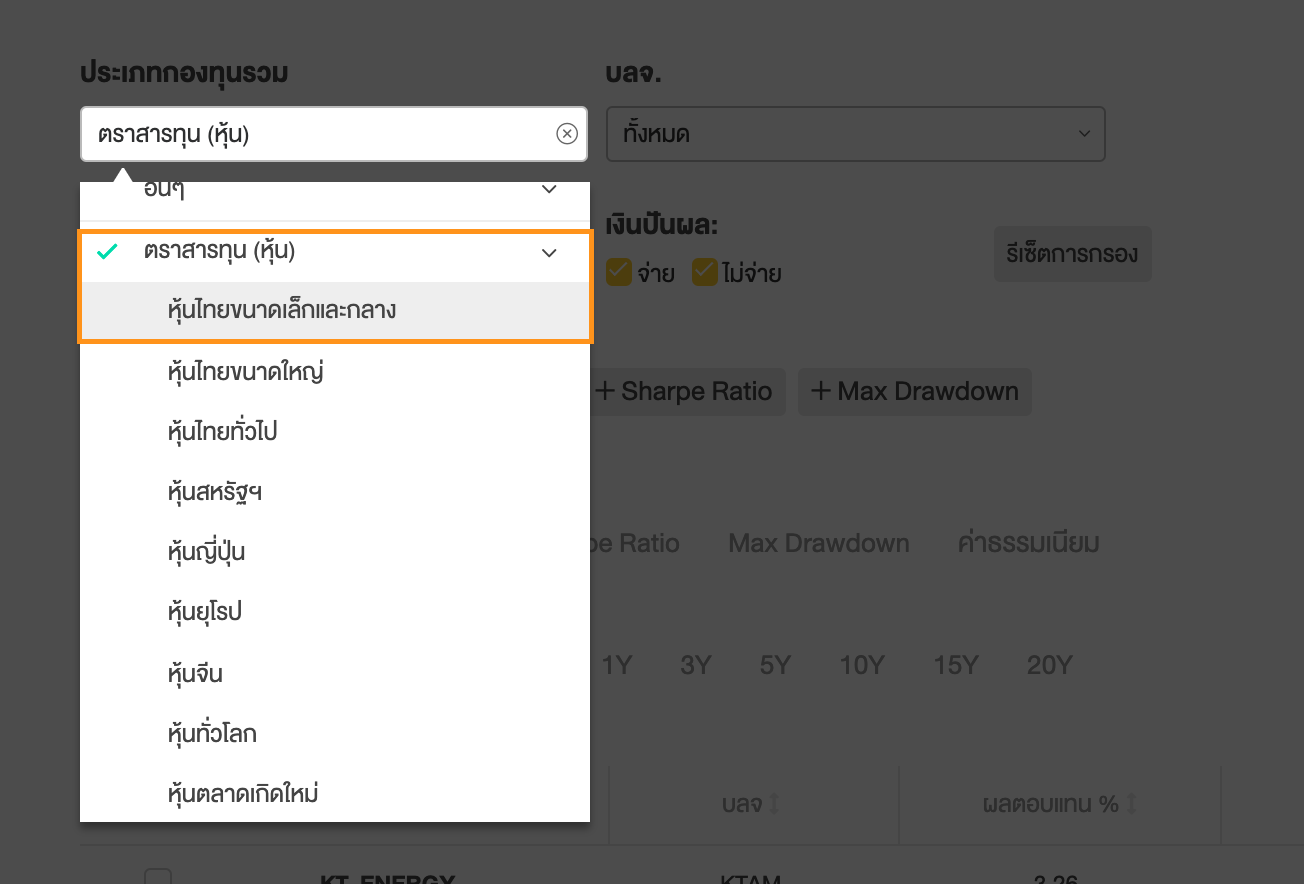Select หุ้นไทยขนาดเล็กและกลาง option
This screenshot has height=884, width=1304.
(x=282, y=311)
